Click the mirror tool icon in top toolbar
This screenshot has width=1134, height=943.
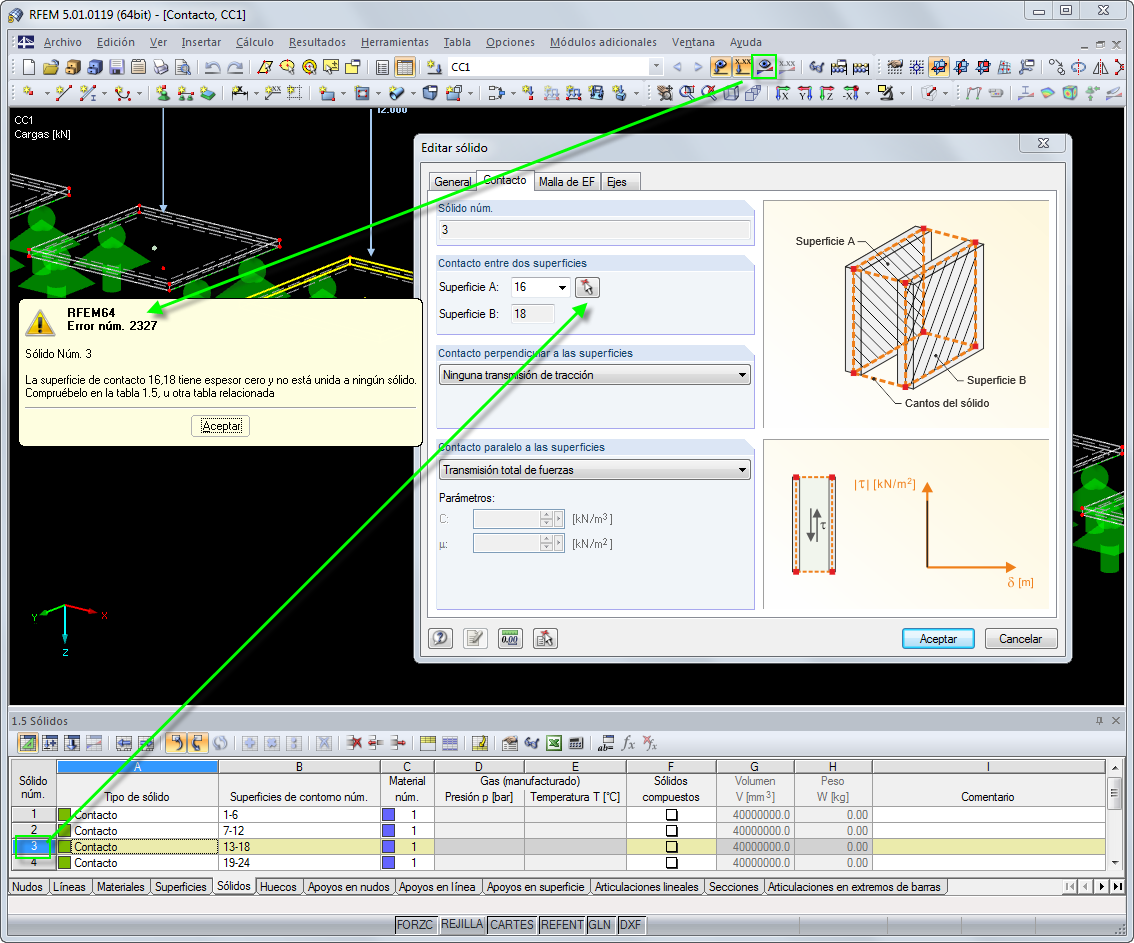click(1100, 67)
